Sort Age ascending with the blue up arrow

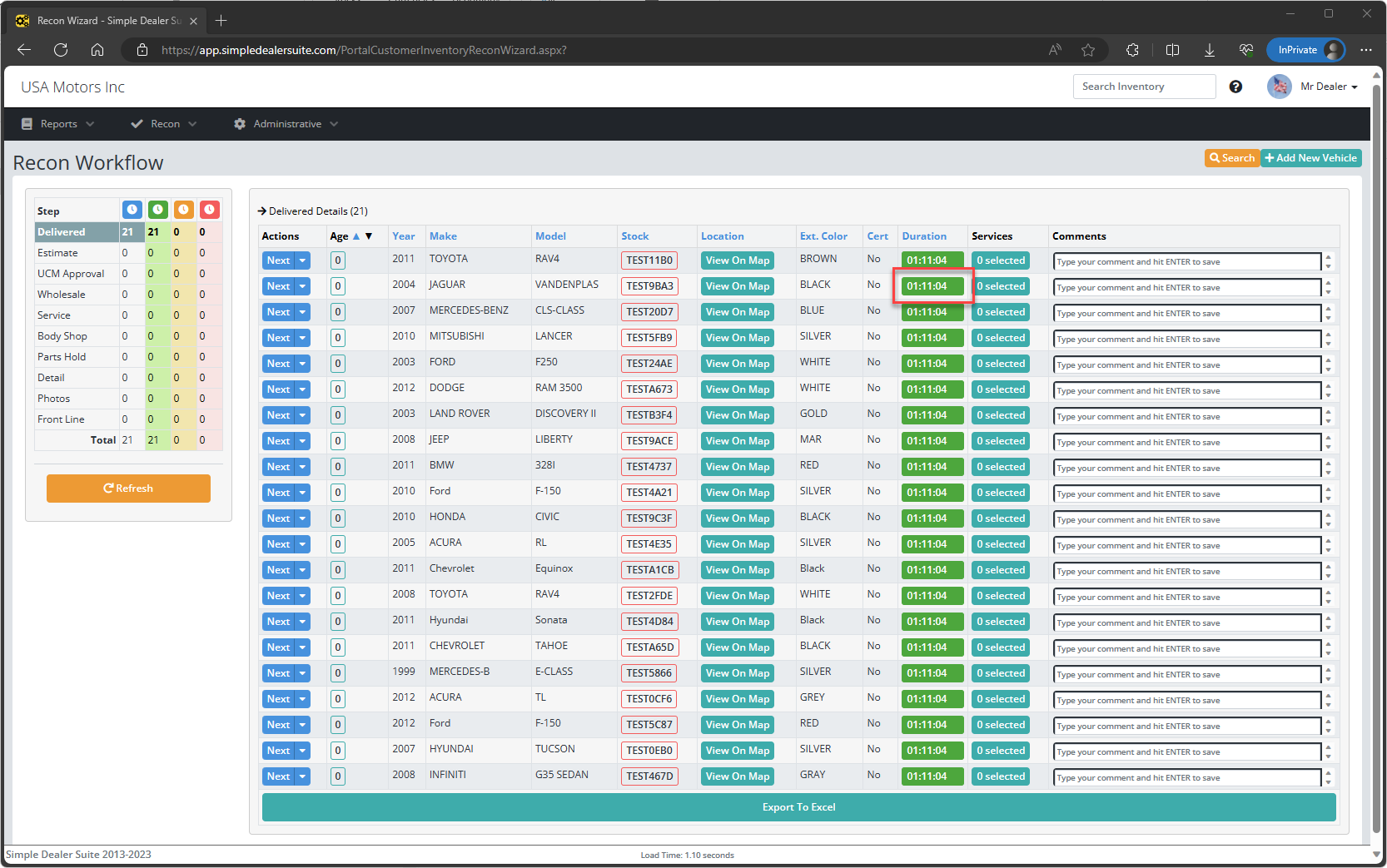[x=356, y=236]
